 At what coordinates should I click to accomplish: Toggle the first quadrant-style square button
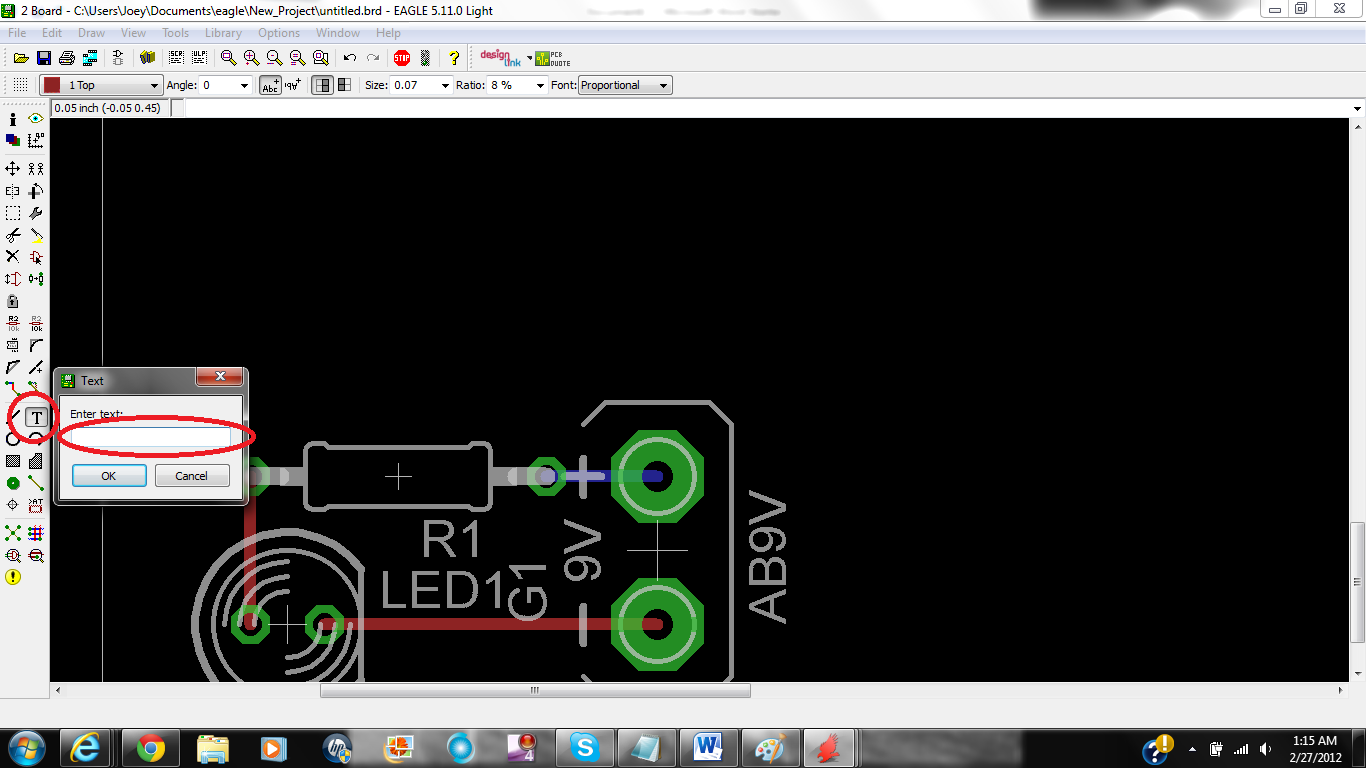click(x=322, y=85)
